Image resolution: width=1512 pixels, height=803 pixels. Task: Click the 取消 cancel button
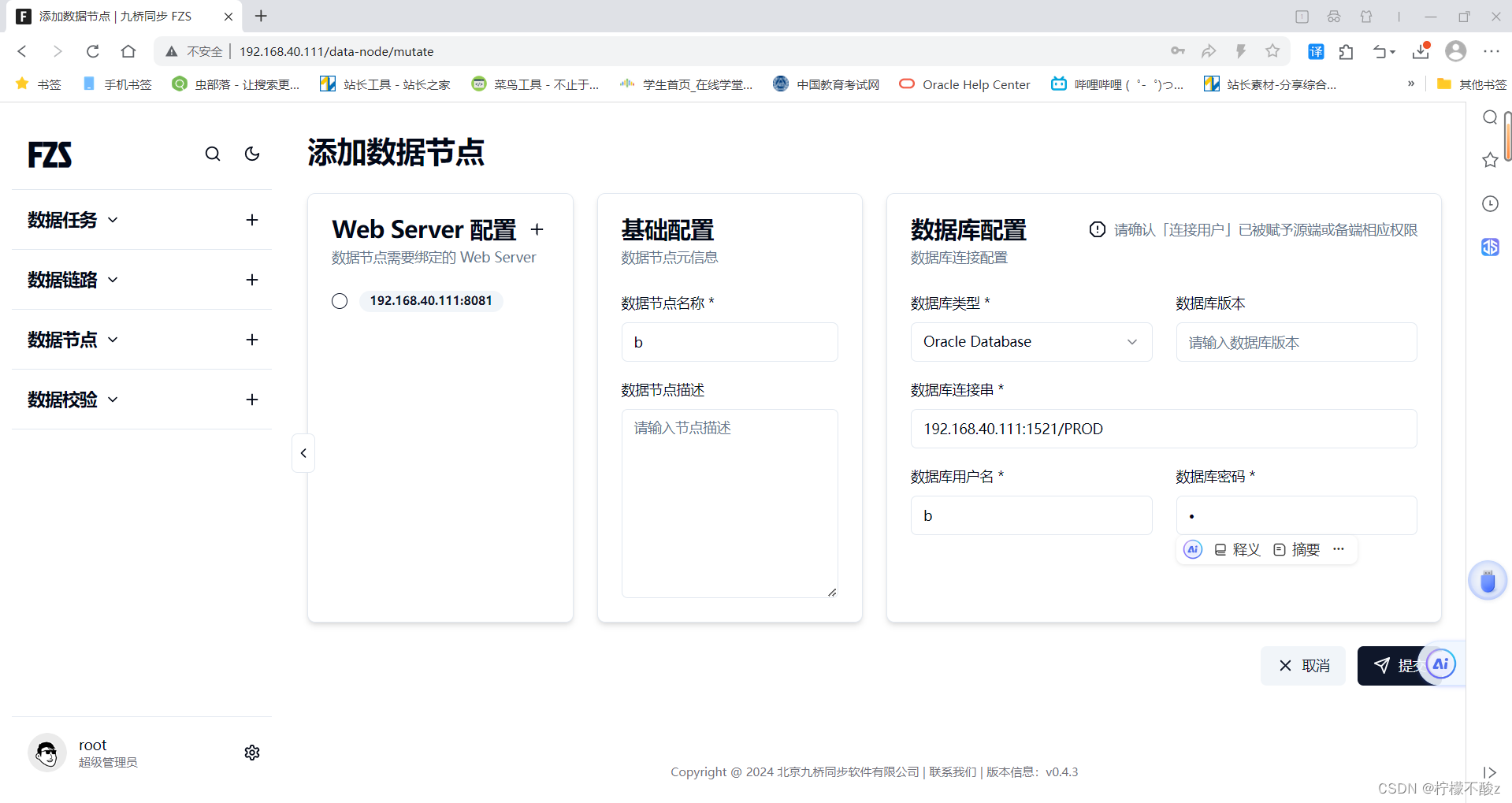[x=1302, y=665]
